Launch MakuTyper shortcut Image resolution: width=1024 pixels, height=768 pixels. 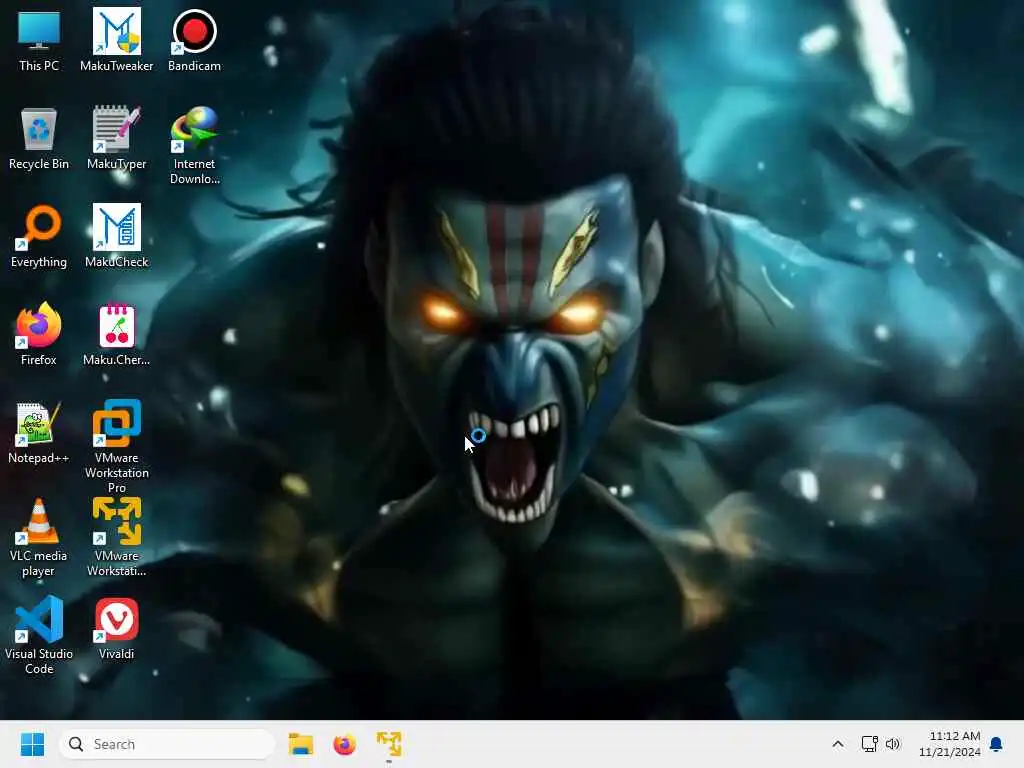click(116, 138)
